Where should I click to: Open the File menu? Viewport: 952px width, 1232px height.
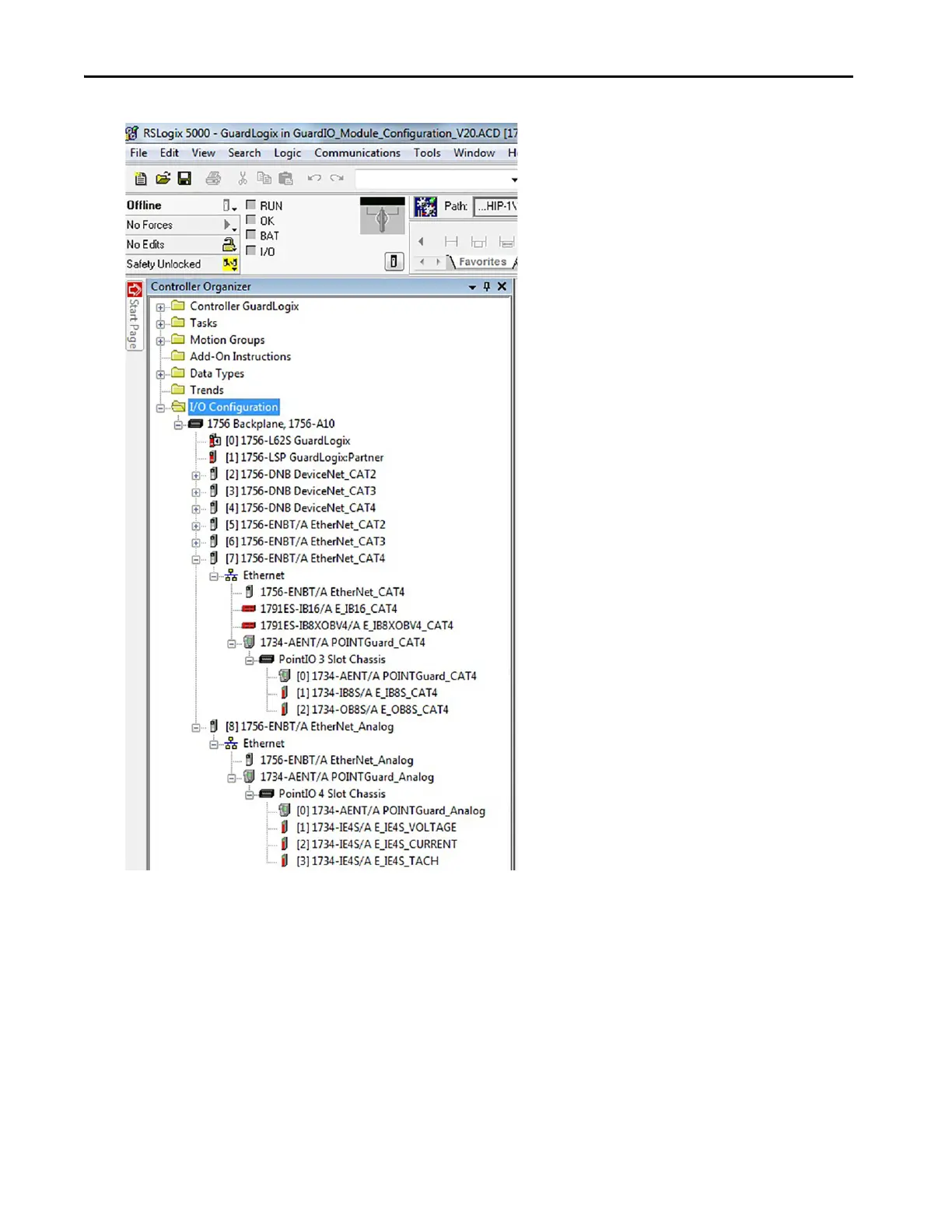138,153
